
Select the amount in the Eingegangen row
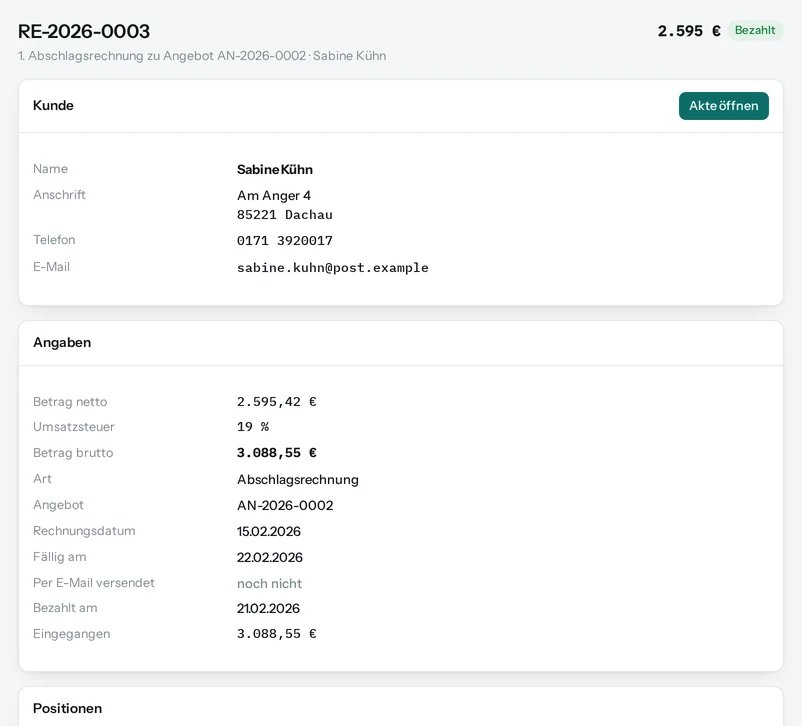(x=276, y=634)
